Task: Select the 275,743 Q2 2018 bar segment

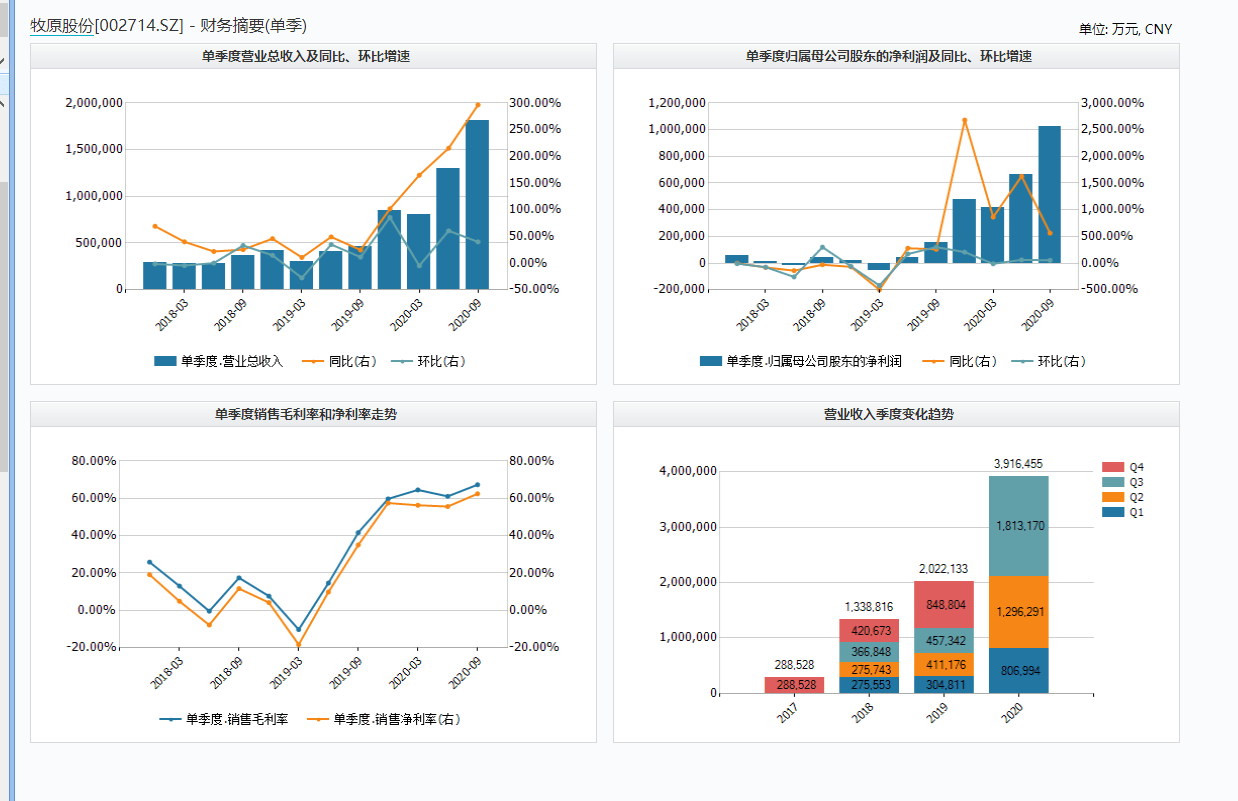Action: (x=868, y=670)
